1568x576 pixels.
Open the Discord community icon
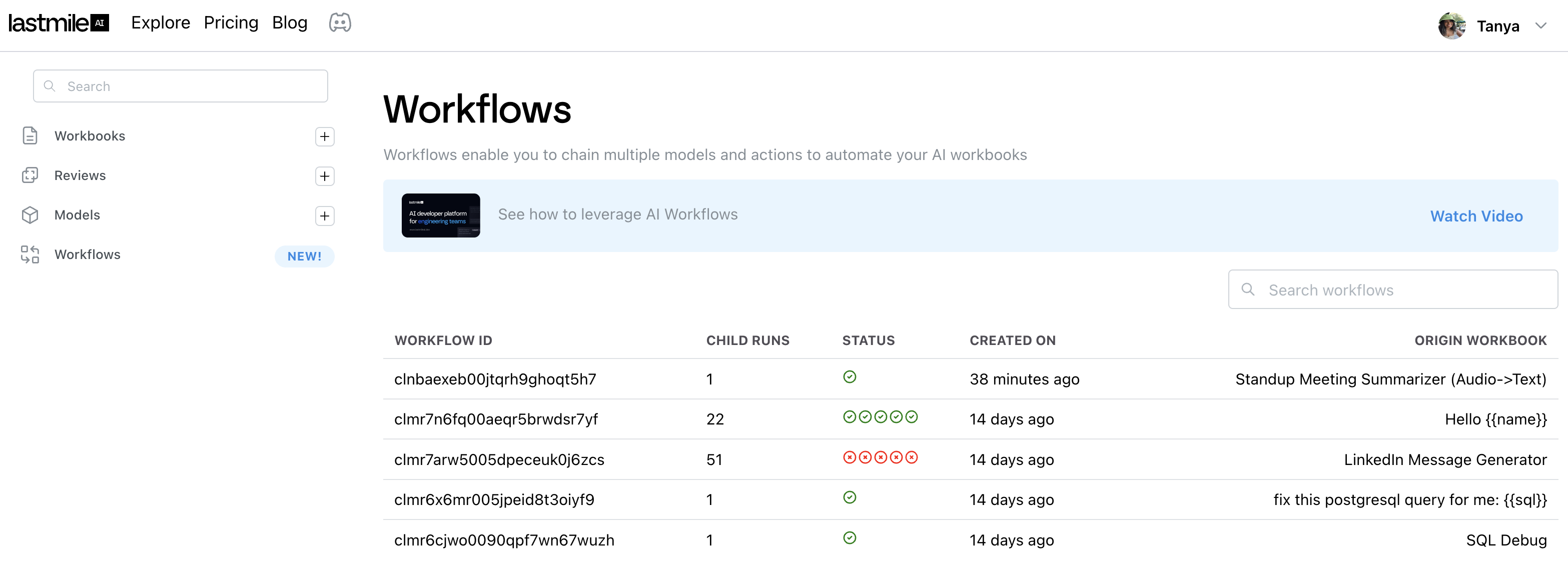(x=340, y=23)
